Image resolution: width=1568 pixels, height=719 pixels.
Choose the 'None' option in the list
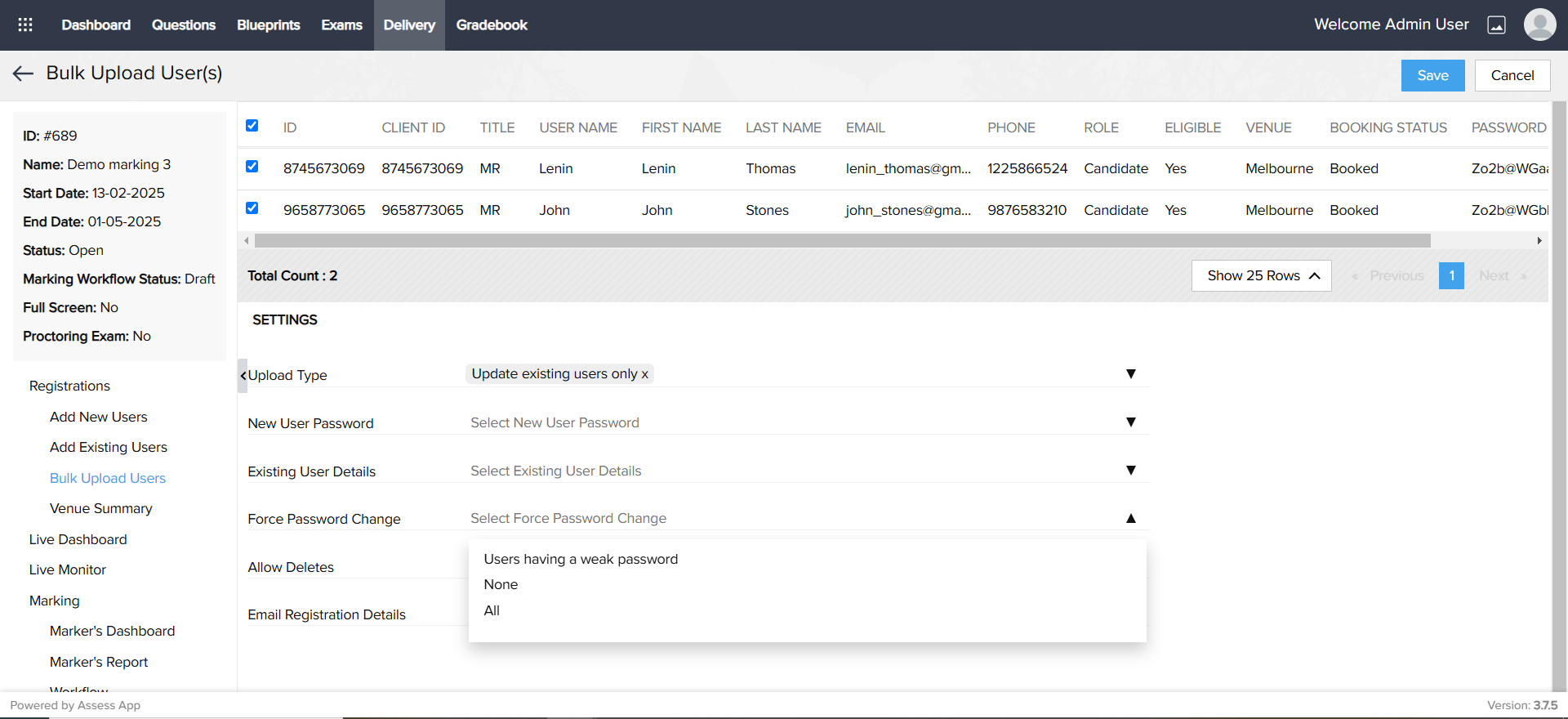pos(501,584)
